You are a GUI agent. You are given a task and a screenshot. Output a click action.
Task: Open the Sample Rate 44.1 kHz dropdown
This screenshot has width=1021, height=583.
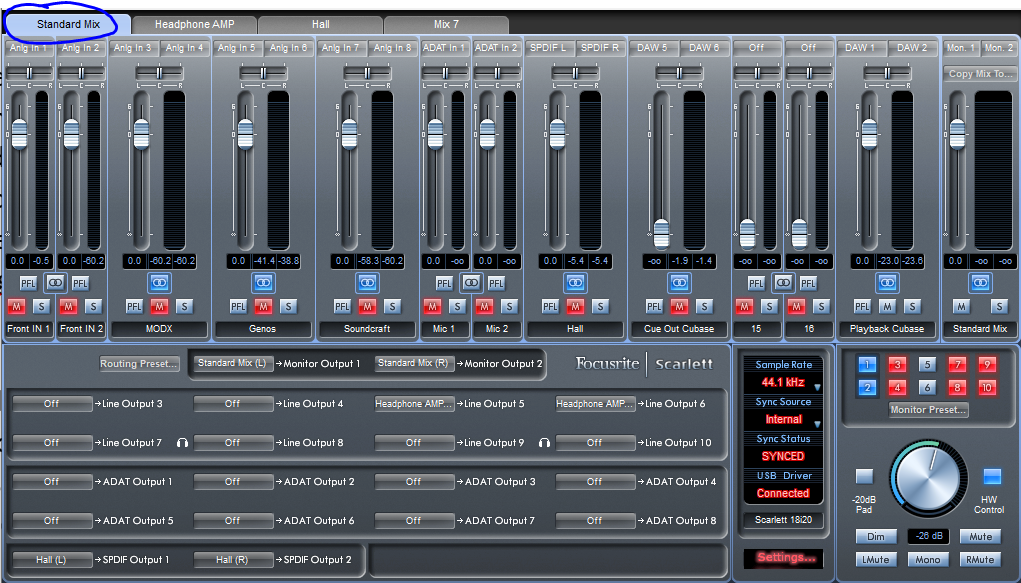coord(783,383)
